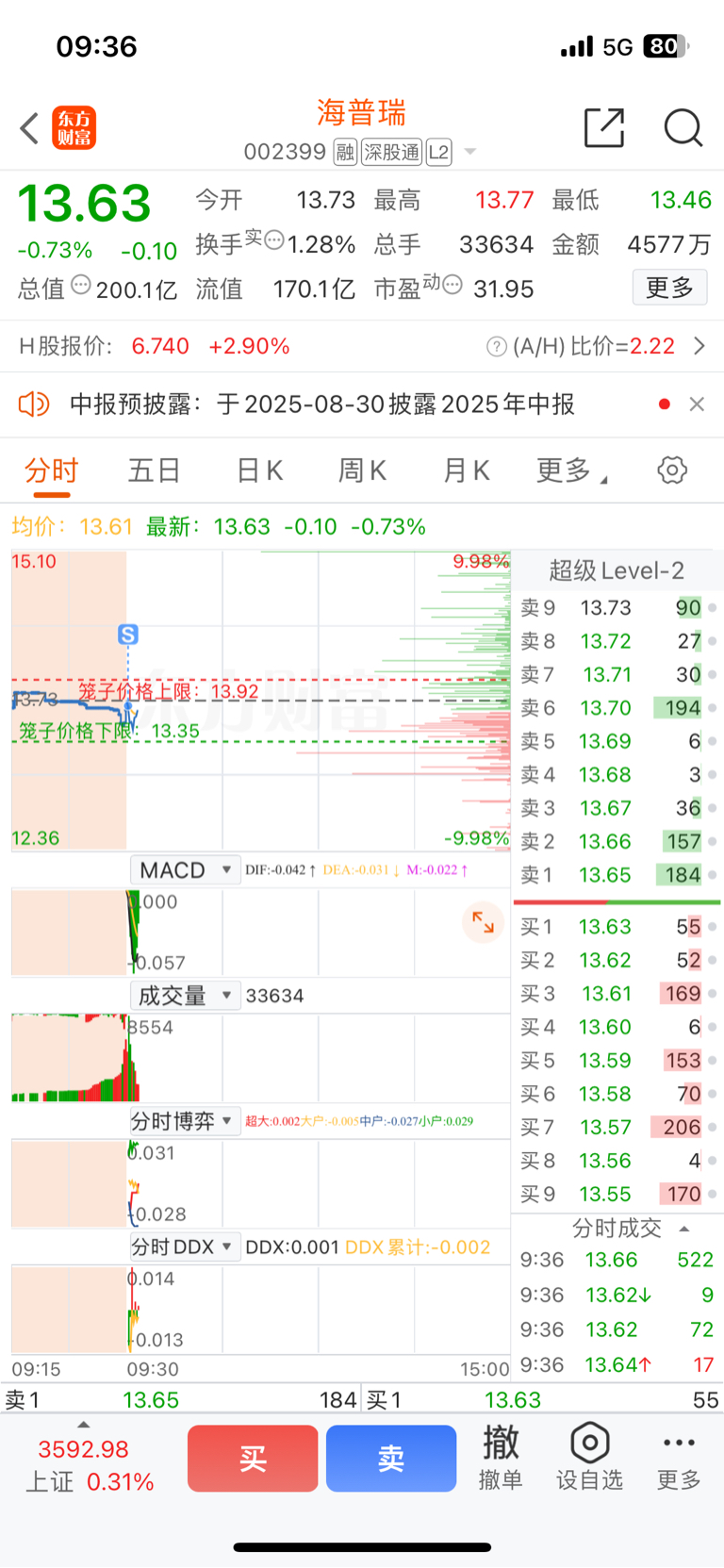Viewport: 724px width, 1568px height.
Task: Share the stock page via export icon
Action: click(604, 127)
